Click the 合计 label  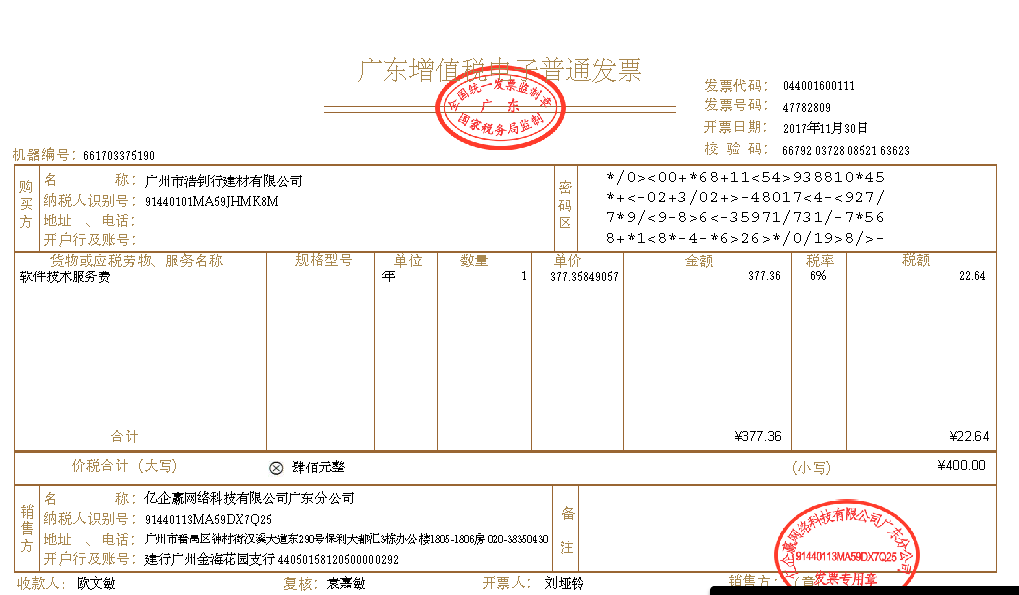(x=124, y=437)
